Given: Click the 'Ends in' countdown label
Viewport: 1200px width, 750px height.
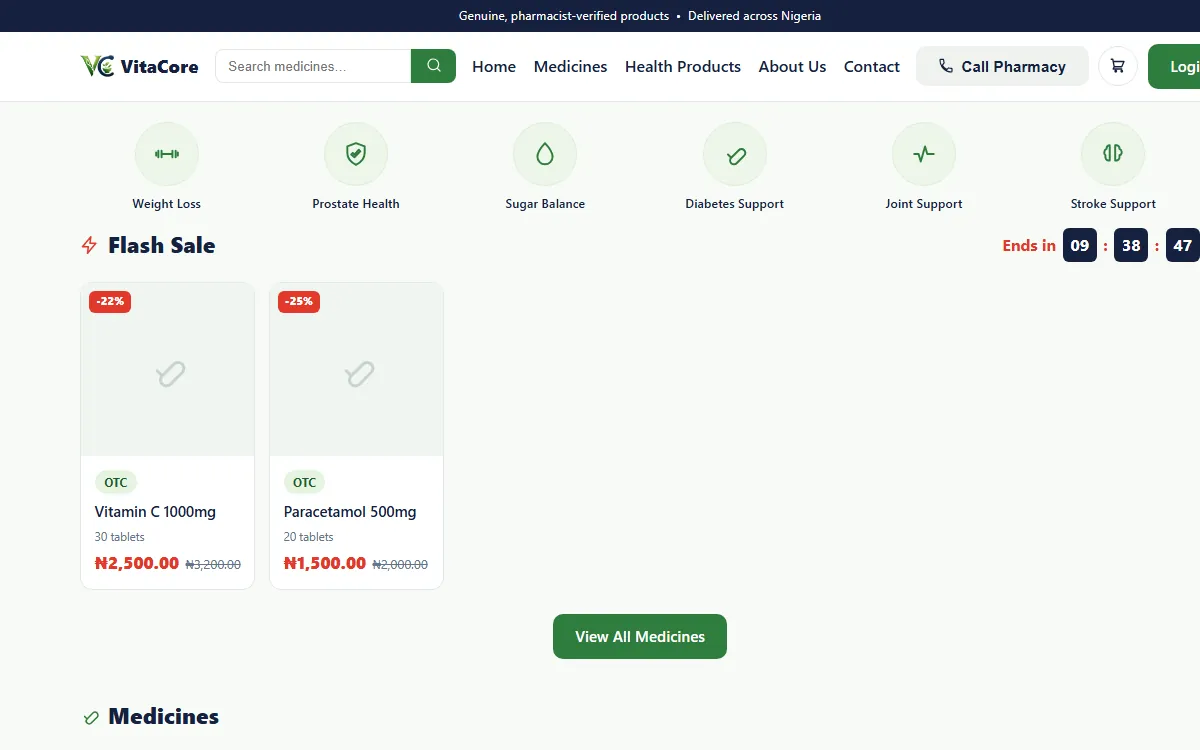Looking at the screenshot, I should pos(1029,246).
